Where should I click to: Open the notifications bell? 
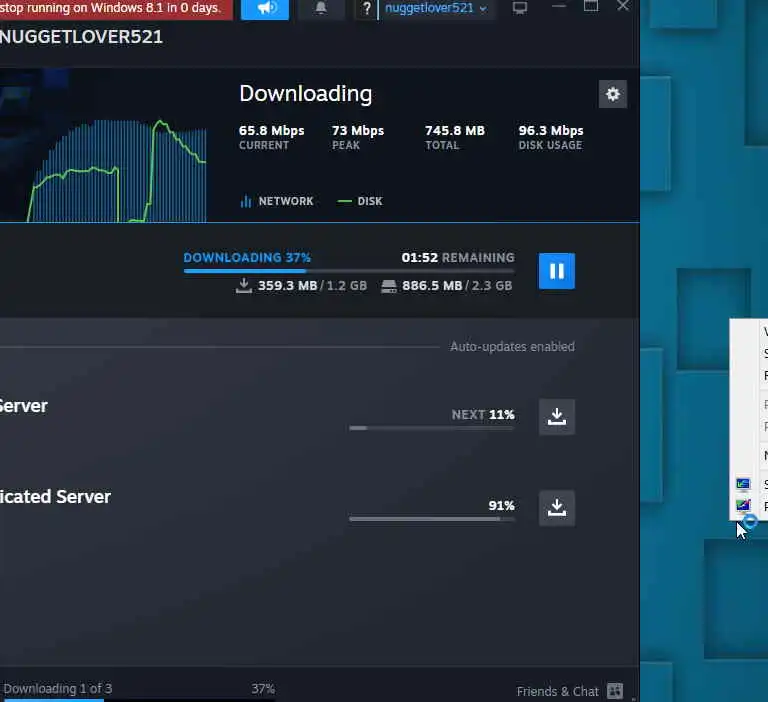click(x=321, y=9)
